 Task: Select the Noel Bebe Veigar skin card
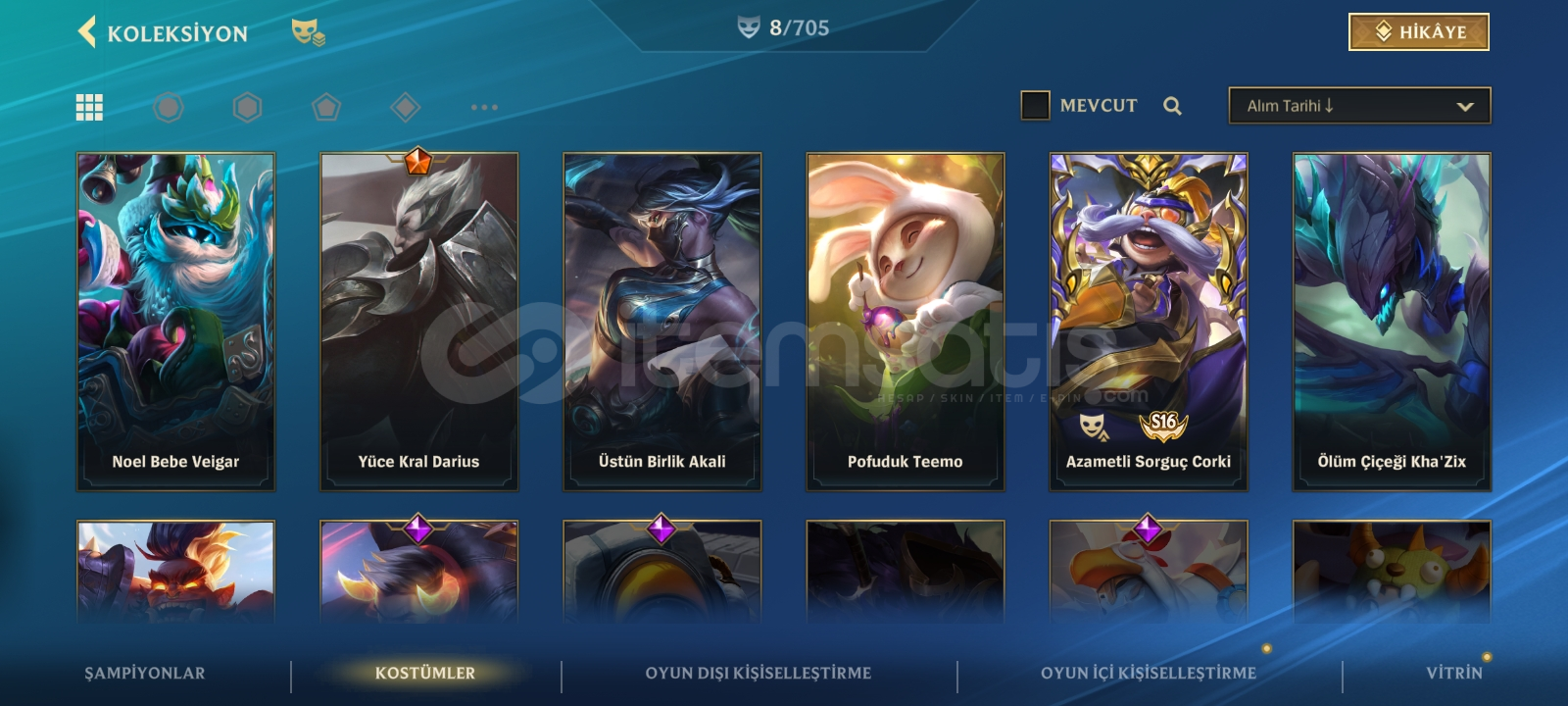175,322
